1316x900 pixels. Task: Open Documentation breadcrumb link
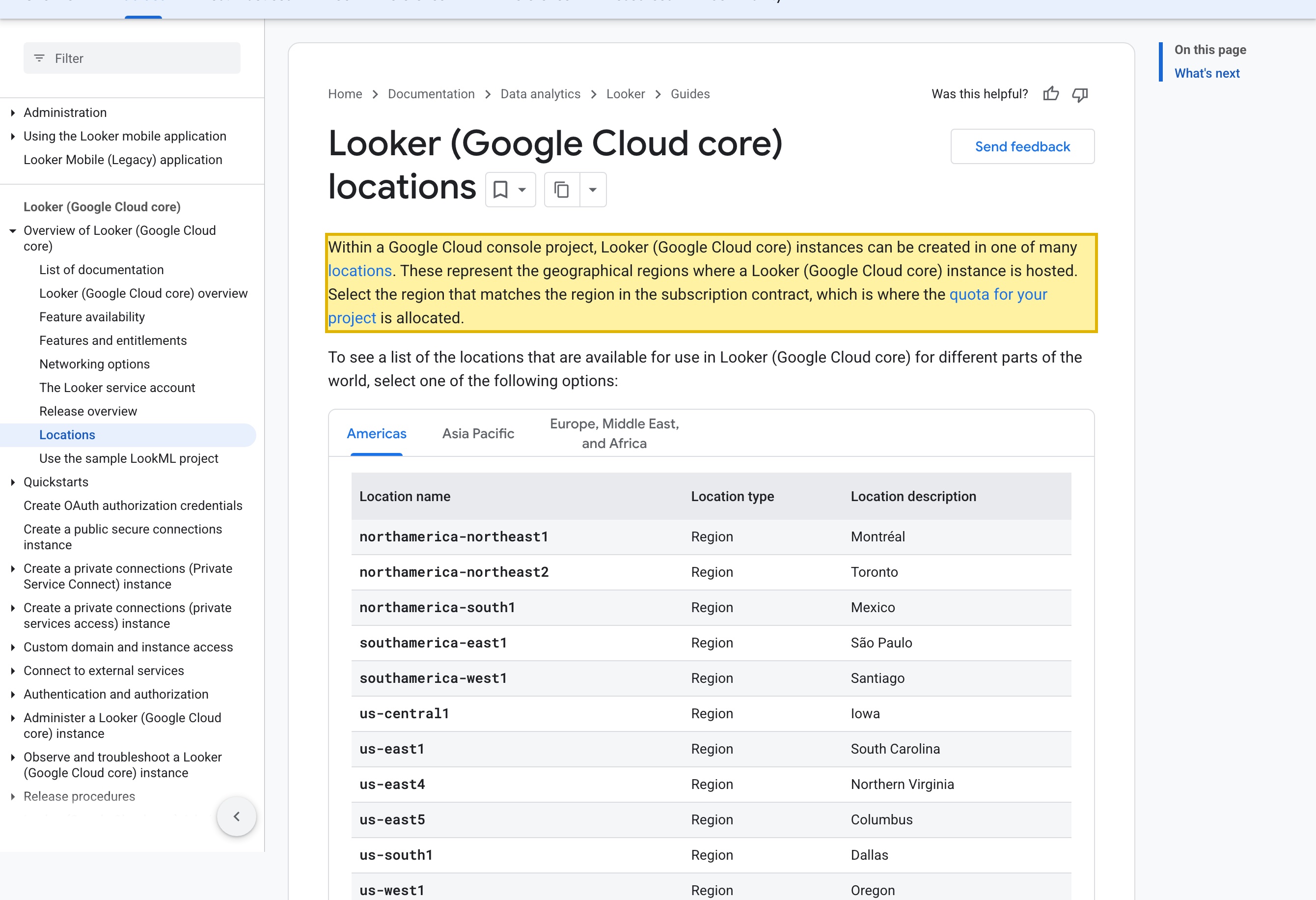pos(431,94)
